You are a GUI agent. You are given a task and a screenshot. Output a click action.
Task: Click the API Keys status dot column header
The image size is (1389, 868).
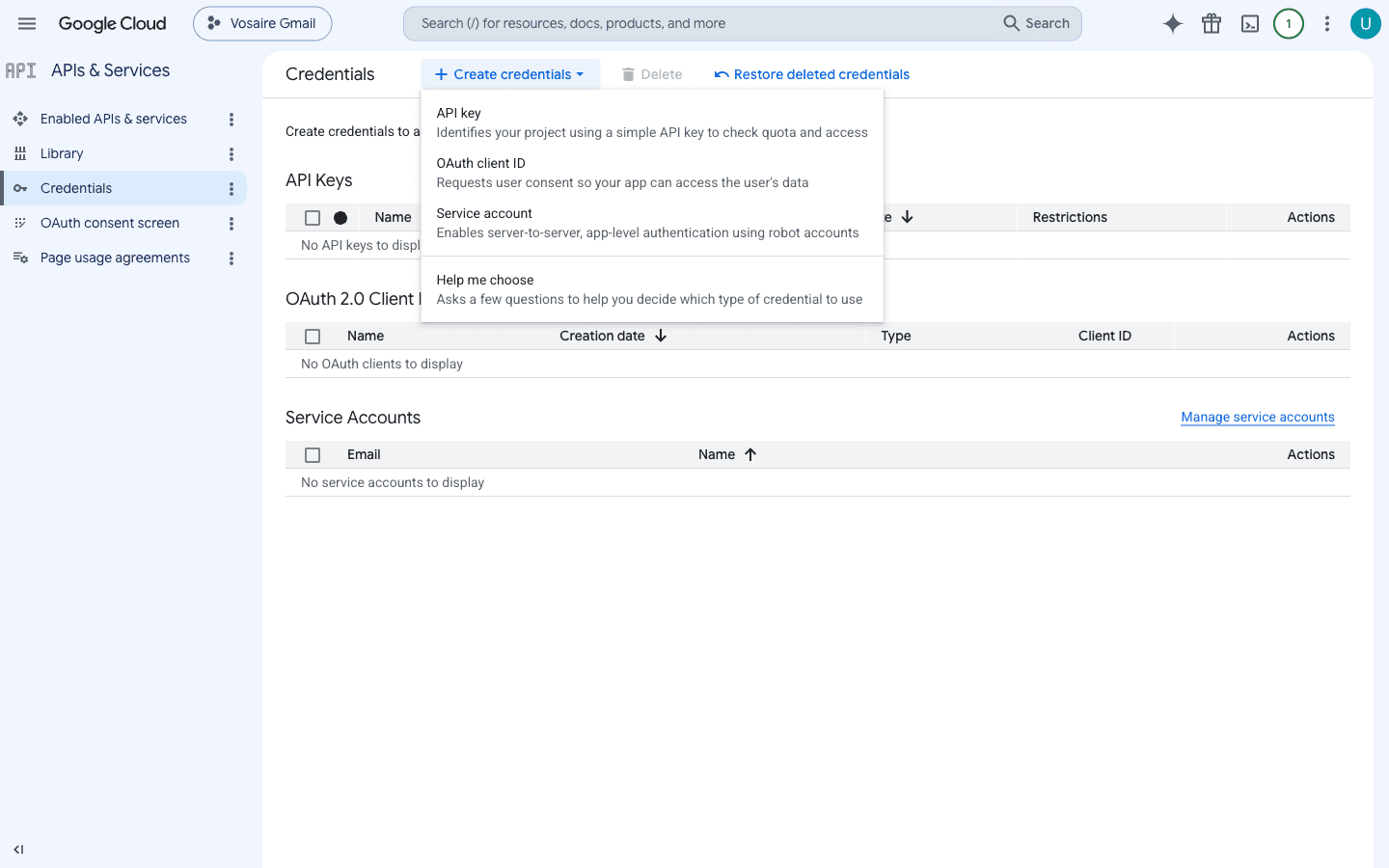pos(340,218)
